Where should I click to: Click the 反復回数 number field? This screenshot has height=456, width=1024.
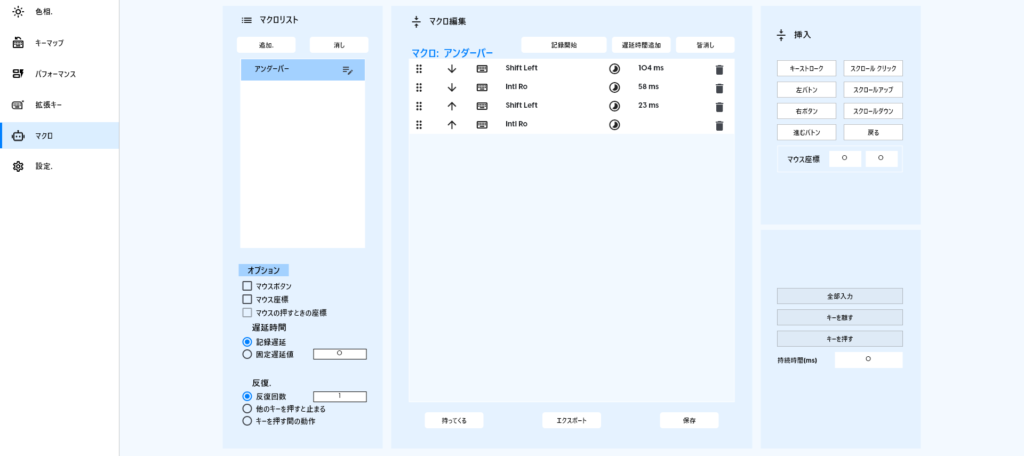340,397
